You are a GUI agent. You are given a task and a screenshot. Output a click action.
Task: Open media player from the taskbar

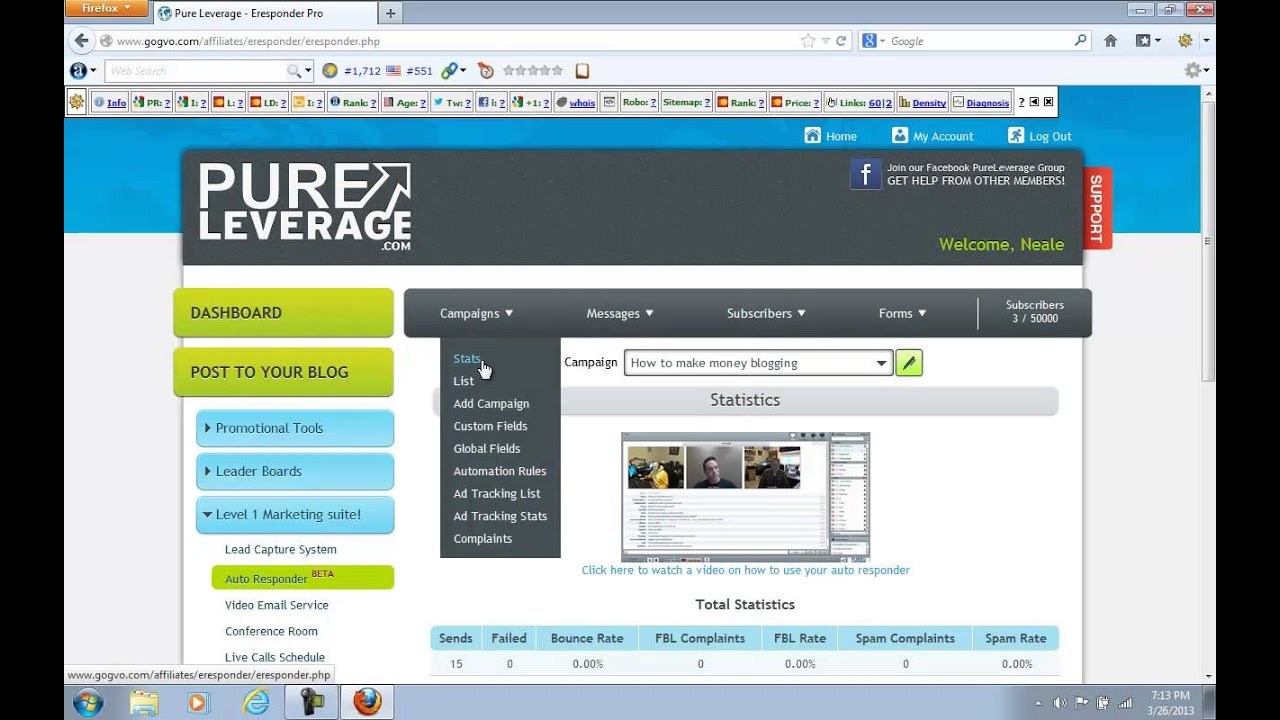pos(197,702)
